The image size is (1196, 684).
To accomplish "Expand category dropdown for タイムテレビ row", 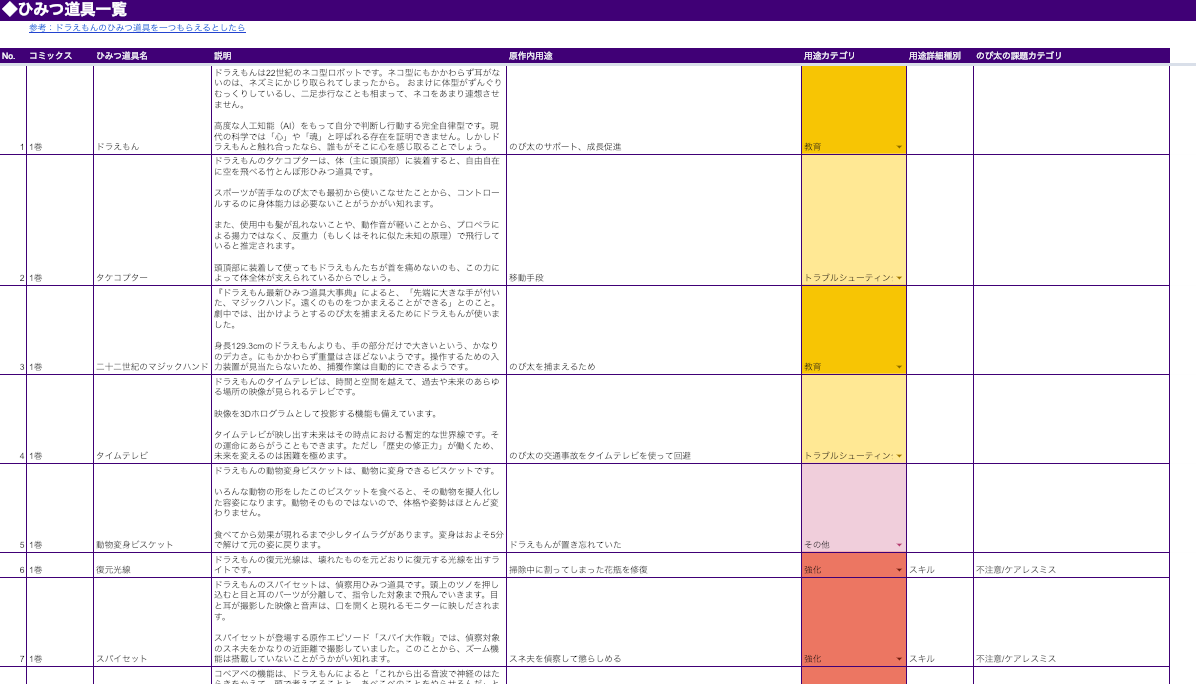I will click(x=899, y=456).
